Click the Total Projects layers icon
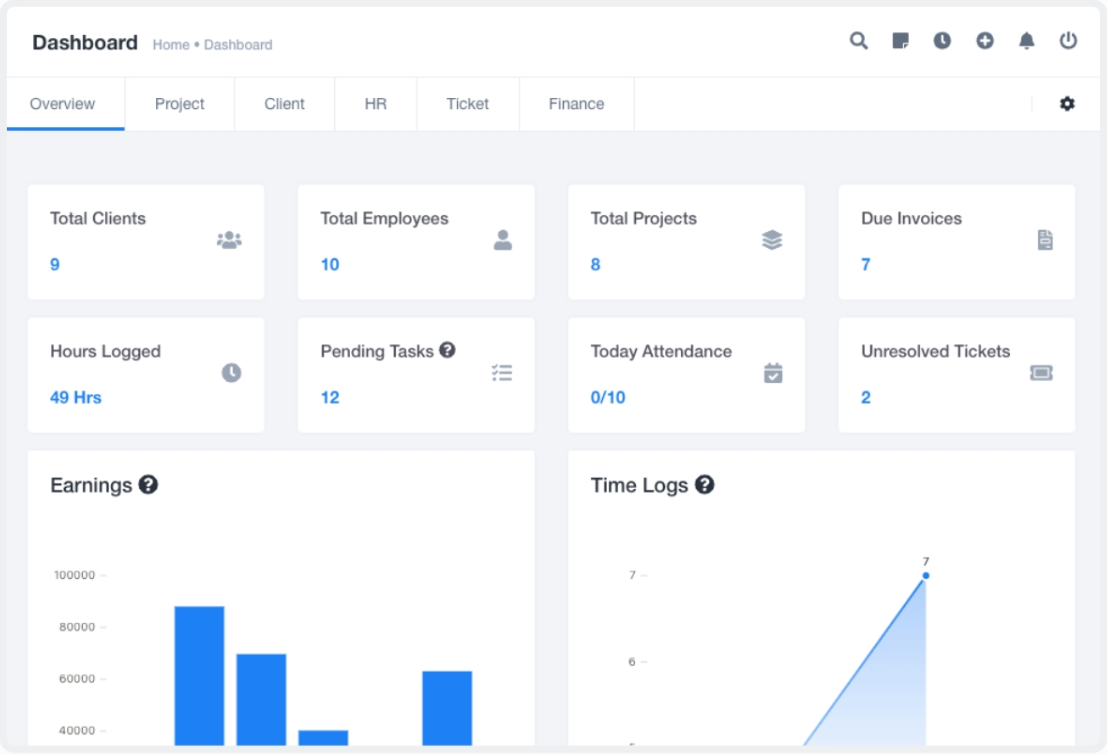The height and width of the screenshot is (755, 1107). click(x=772, y=240)
